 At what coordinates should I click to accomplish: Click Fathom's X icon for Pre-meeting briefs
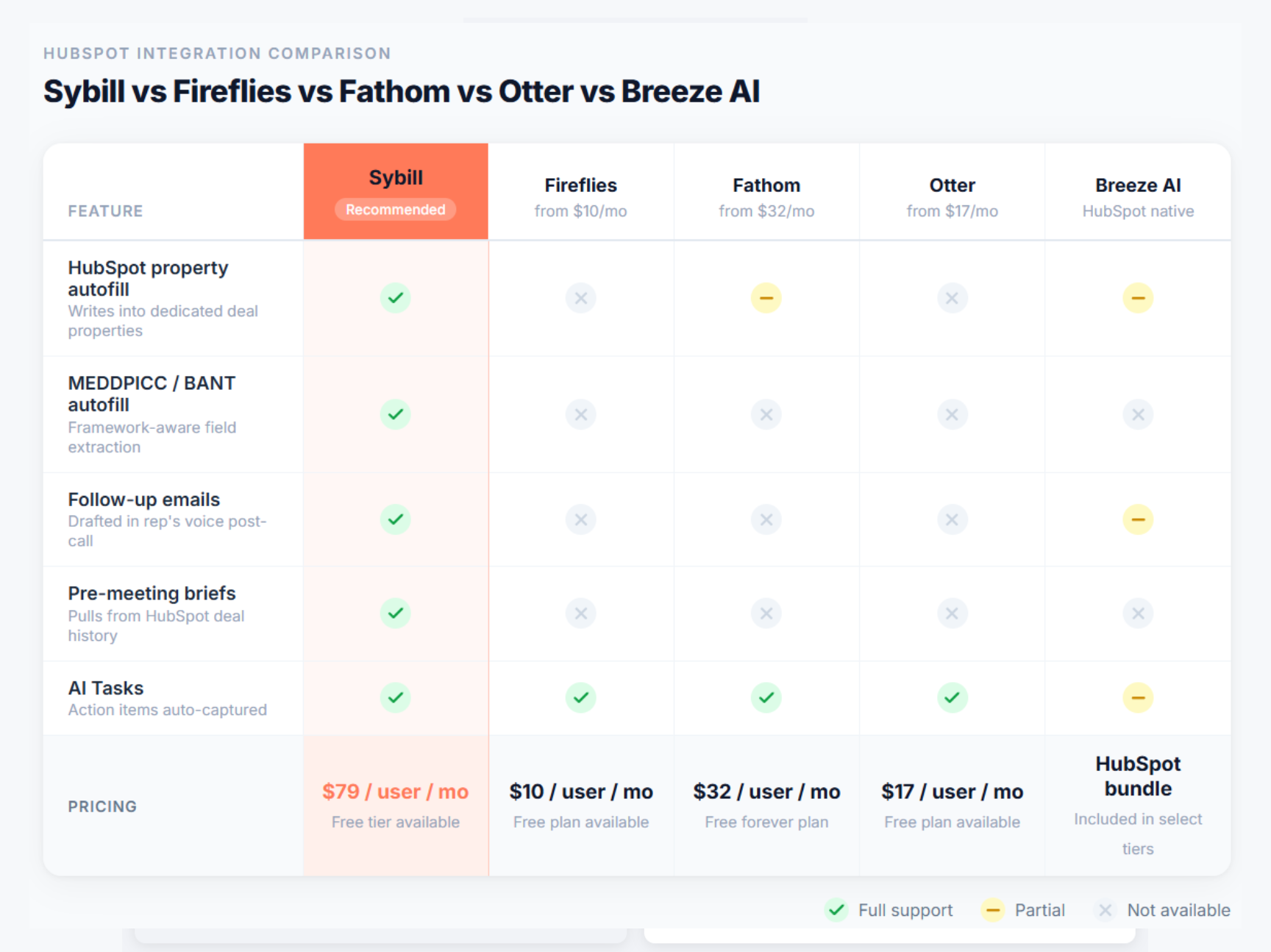click(766, 613)
